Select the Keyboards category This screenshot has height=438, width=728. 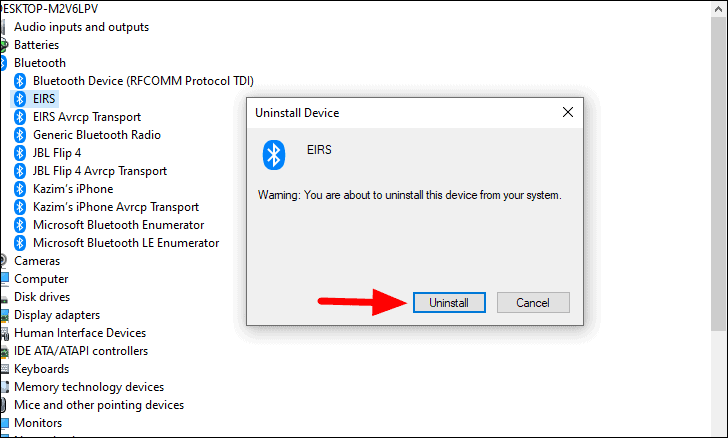click(x=41, y=369)
